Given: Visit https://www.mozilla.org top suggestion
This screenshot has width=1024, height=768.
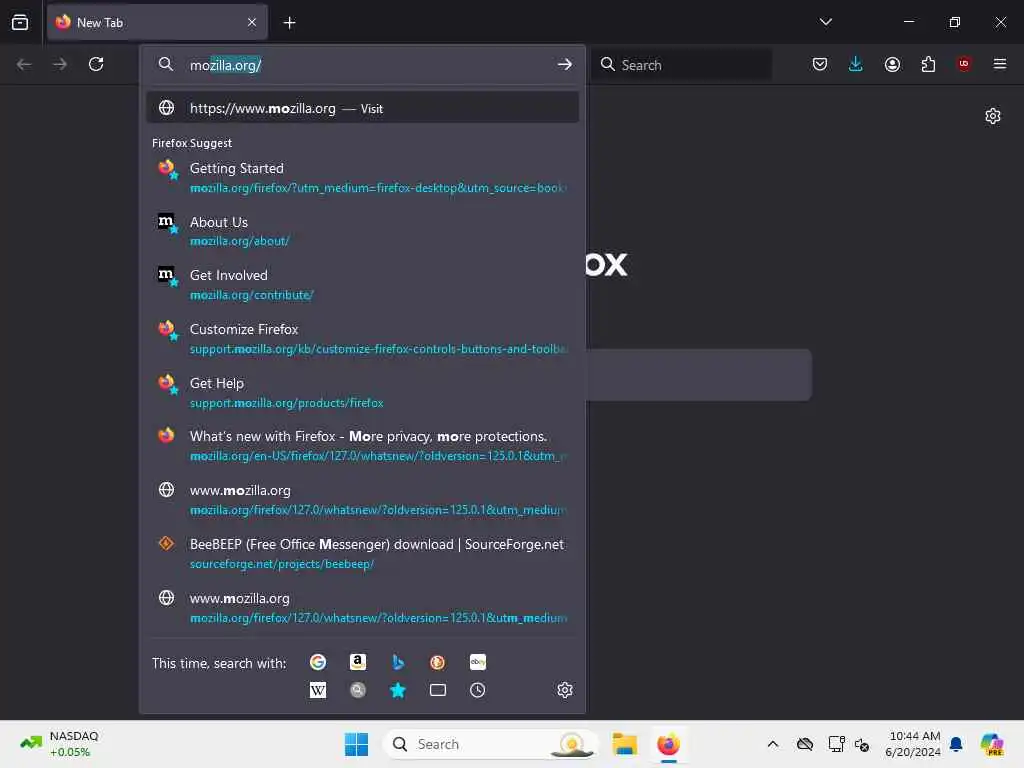Looking at the screenshot, I should point(362,108).
